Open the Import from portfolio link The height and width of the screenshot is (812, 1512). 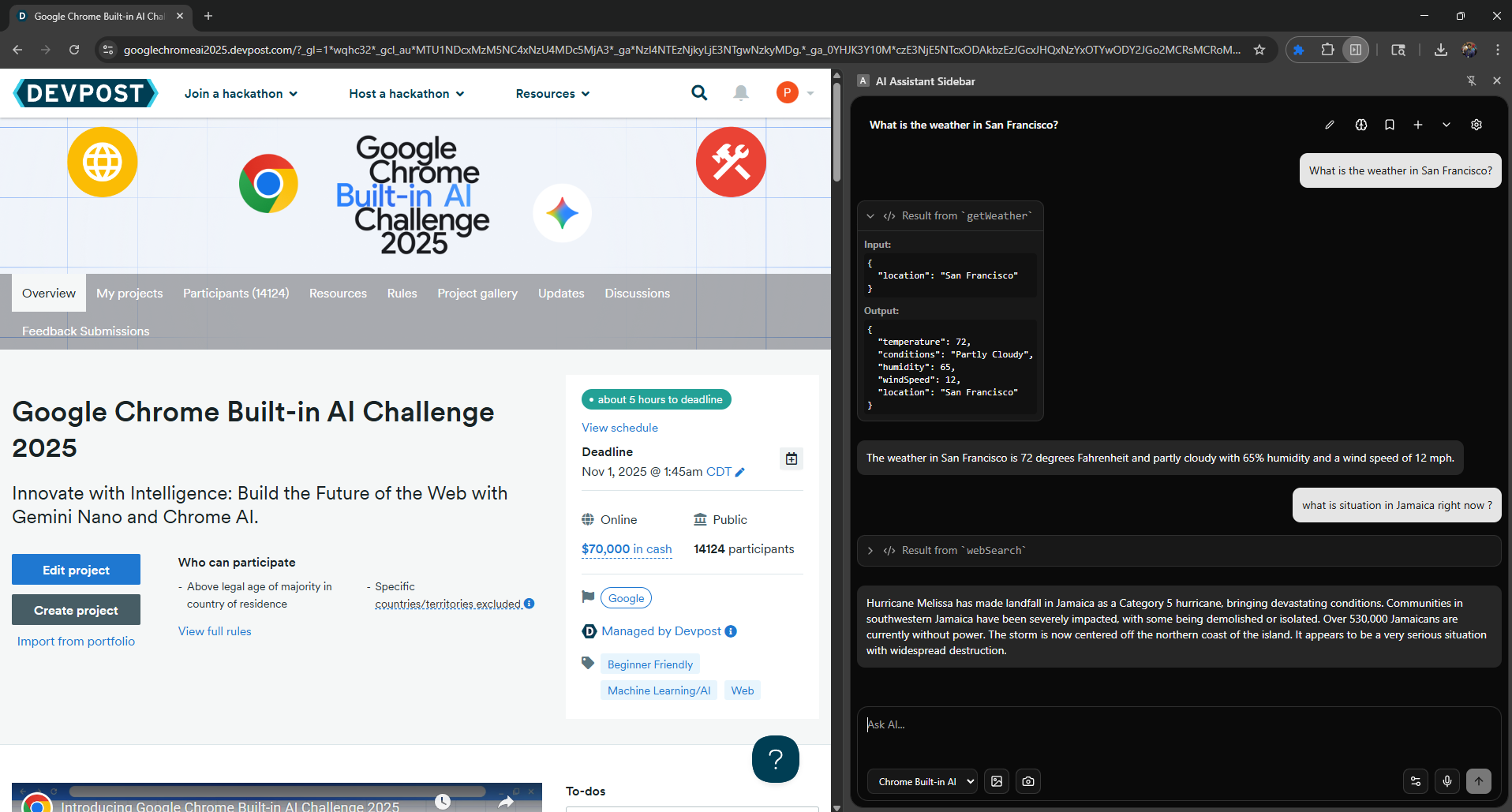(x=76, y=641)
